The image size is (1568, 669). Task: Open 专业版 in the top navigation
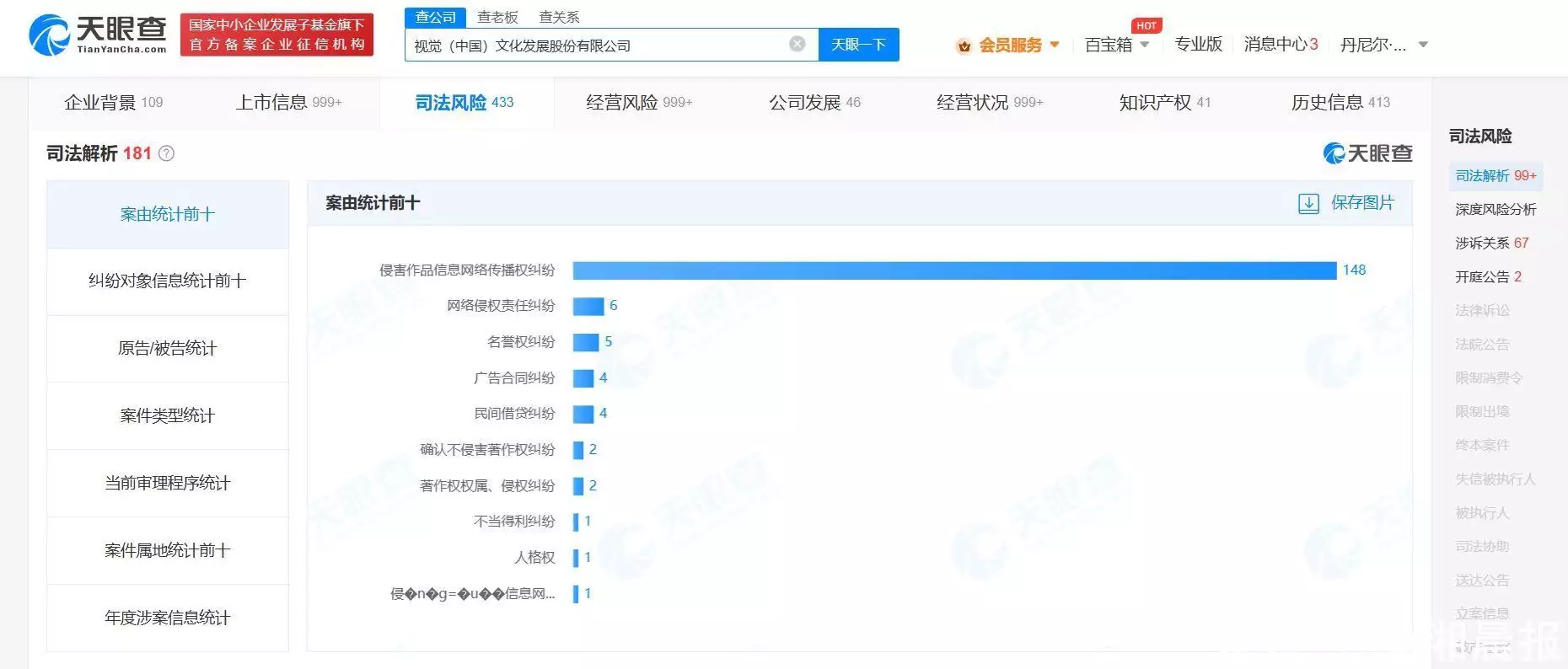1198,45
